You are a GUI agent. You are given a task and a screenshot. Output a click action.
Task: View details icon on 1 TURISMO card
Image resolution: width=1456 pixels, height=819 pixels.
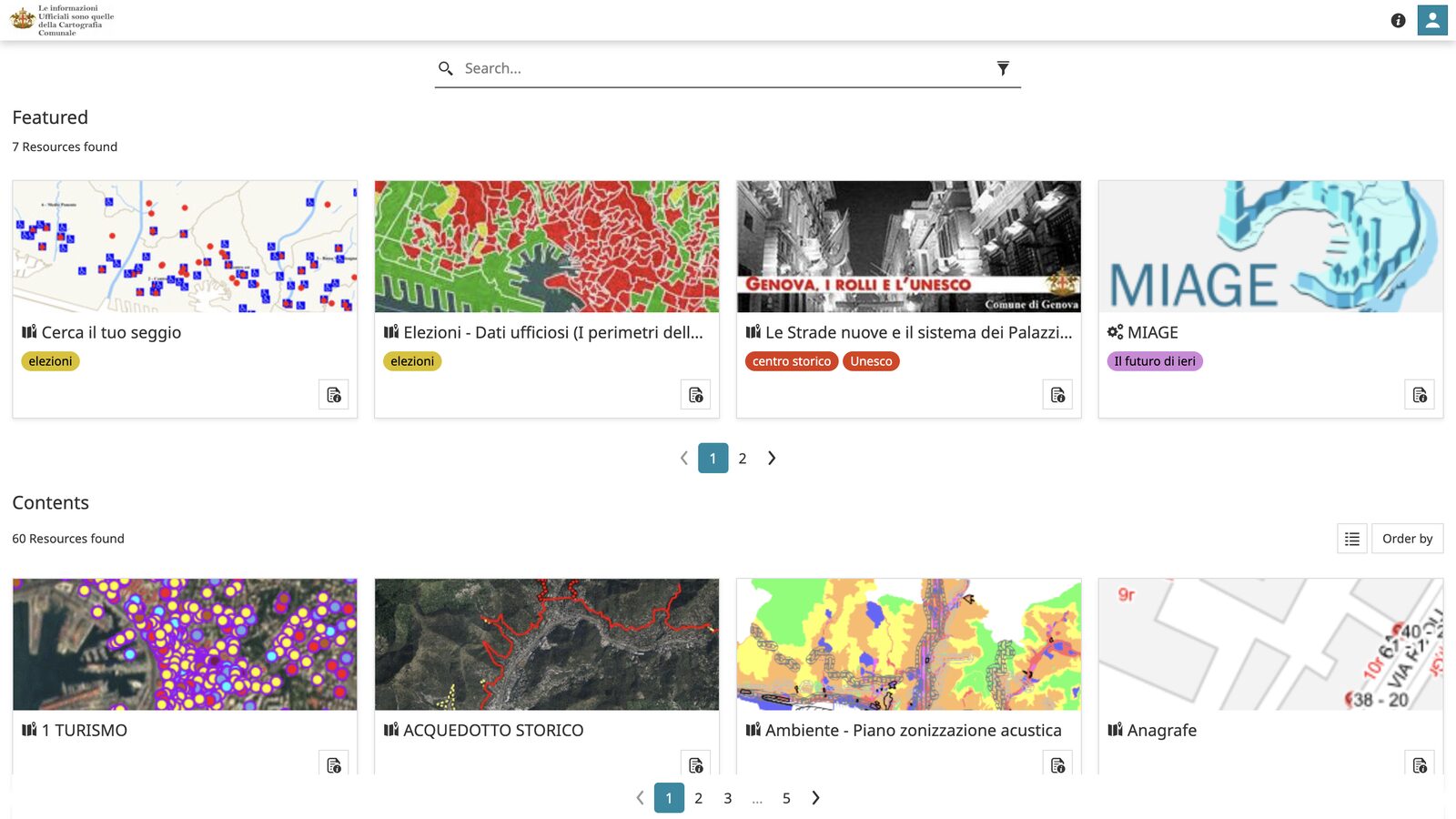[334, 764]
